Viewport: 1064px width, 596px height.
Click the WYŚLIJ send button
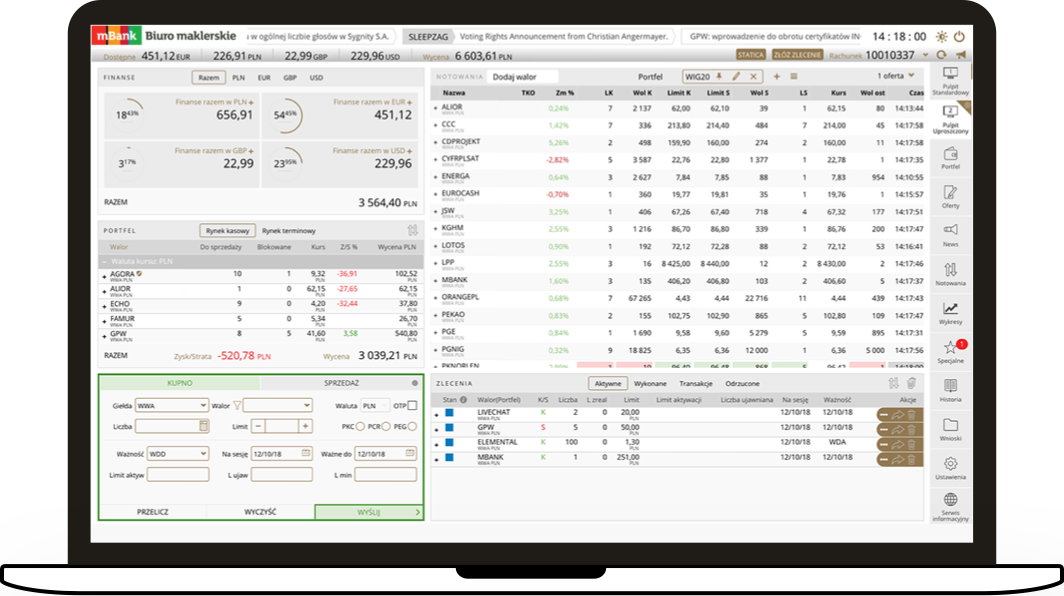pos(368,512)
